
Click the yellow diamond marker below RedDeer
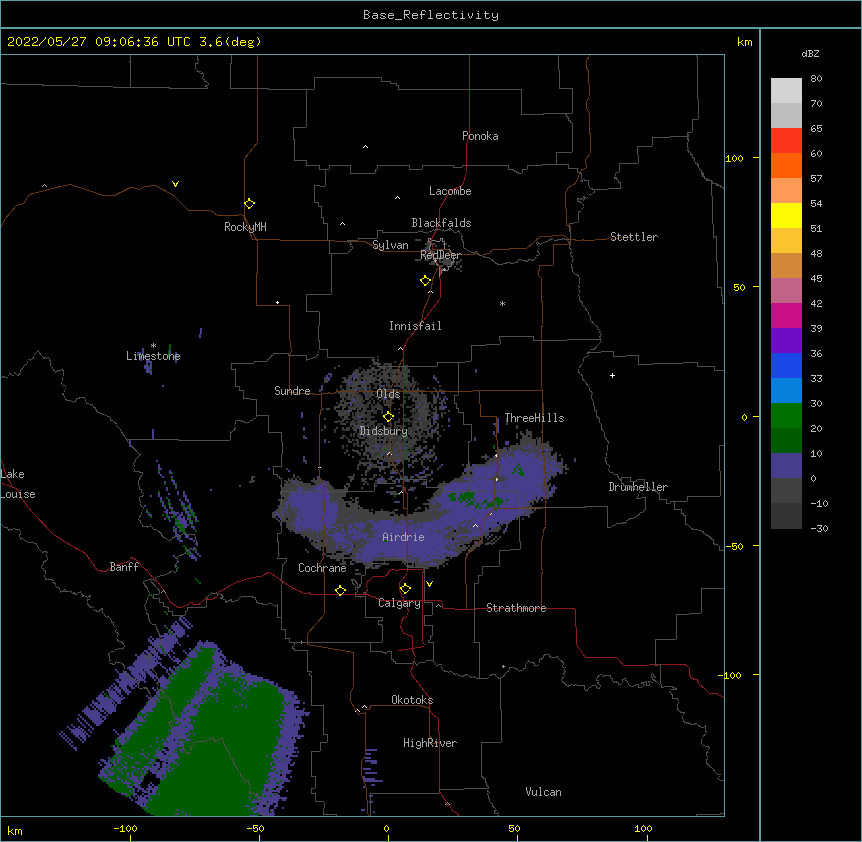coord(426,281)
